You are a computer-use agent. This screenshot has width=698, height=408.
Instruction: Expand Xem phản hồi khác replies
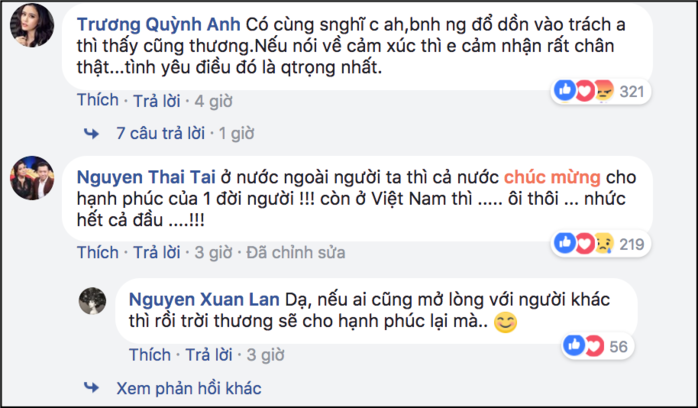(189, 388)
